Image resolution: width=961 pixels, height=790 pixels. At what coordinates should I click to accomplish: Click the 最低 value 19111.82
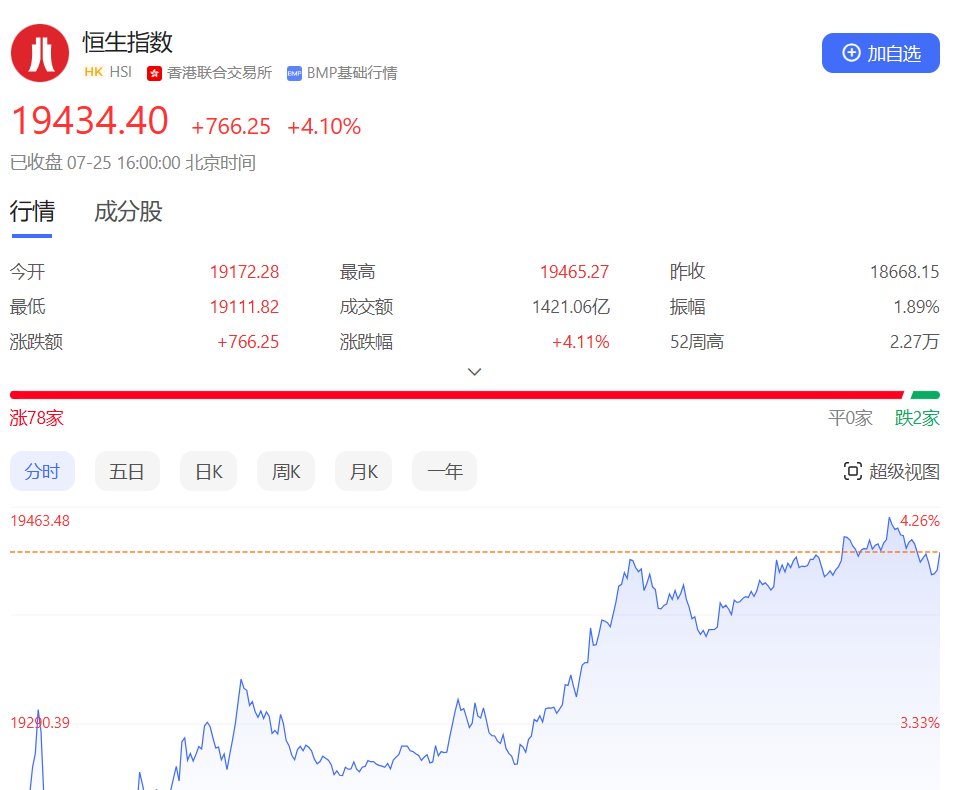(x=244, y=306)
